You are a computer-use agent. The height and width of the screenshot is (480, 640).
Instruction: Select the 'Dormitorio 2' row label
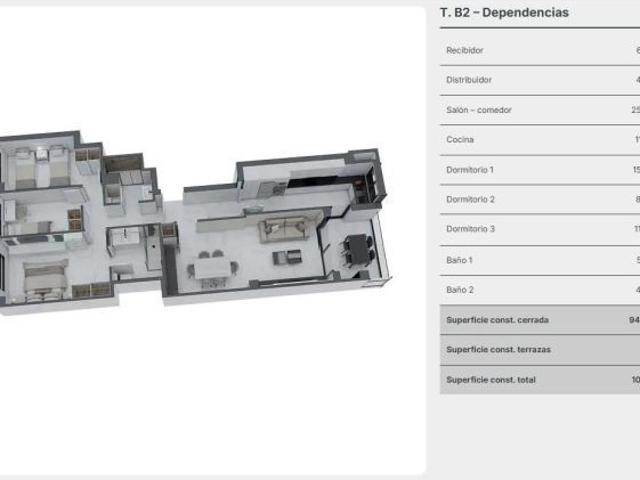coord(470,200)
